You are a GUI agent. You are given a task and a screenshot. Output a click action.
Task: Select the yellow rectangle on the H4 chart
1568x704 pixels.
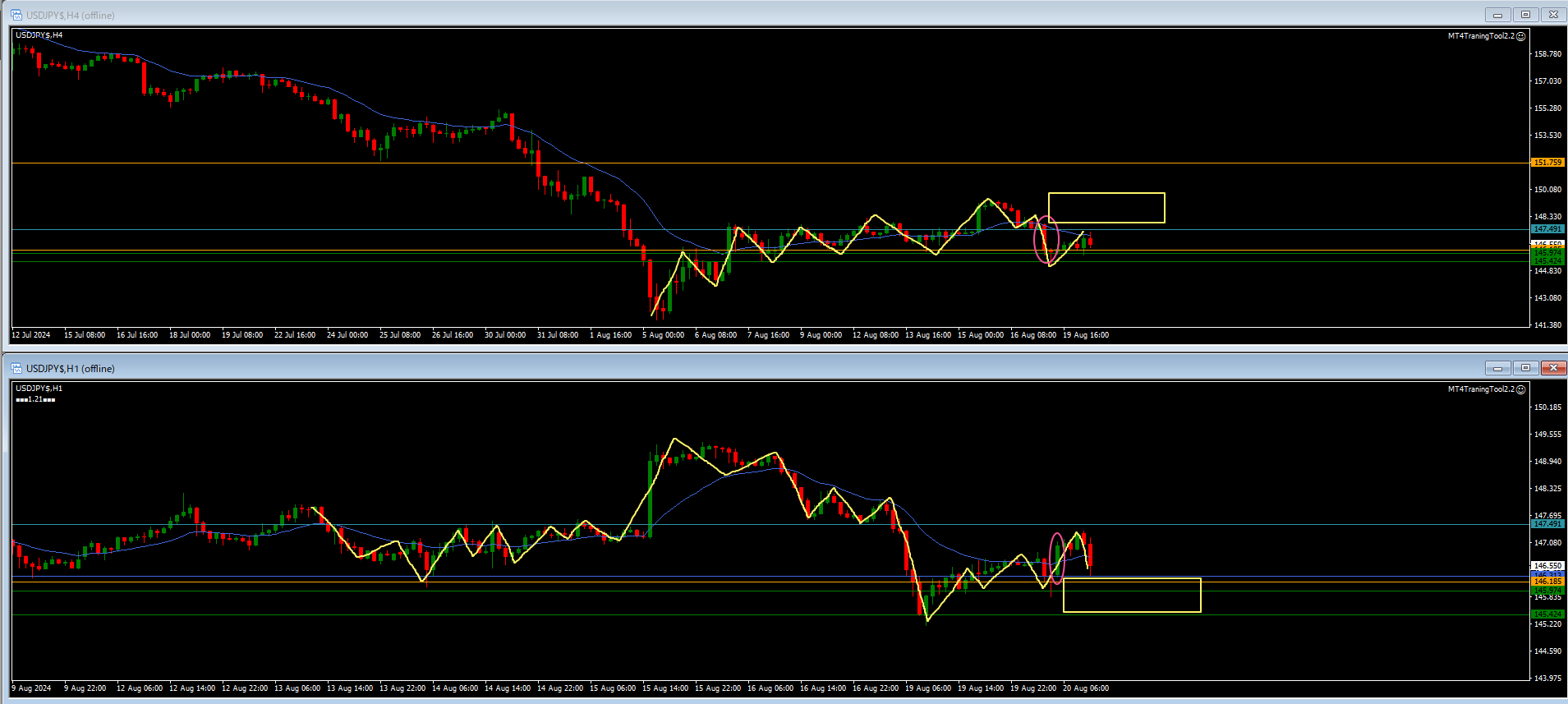click(x=1106, y=194)
